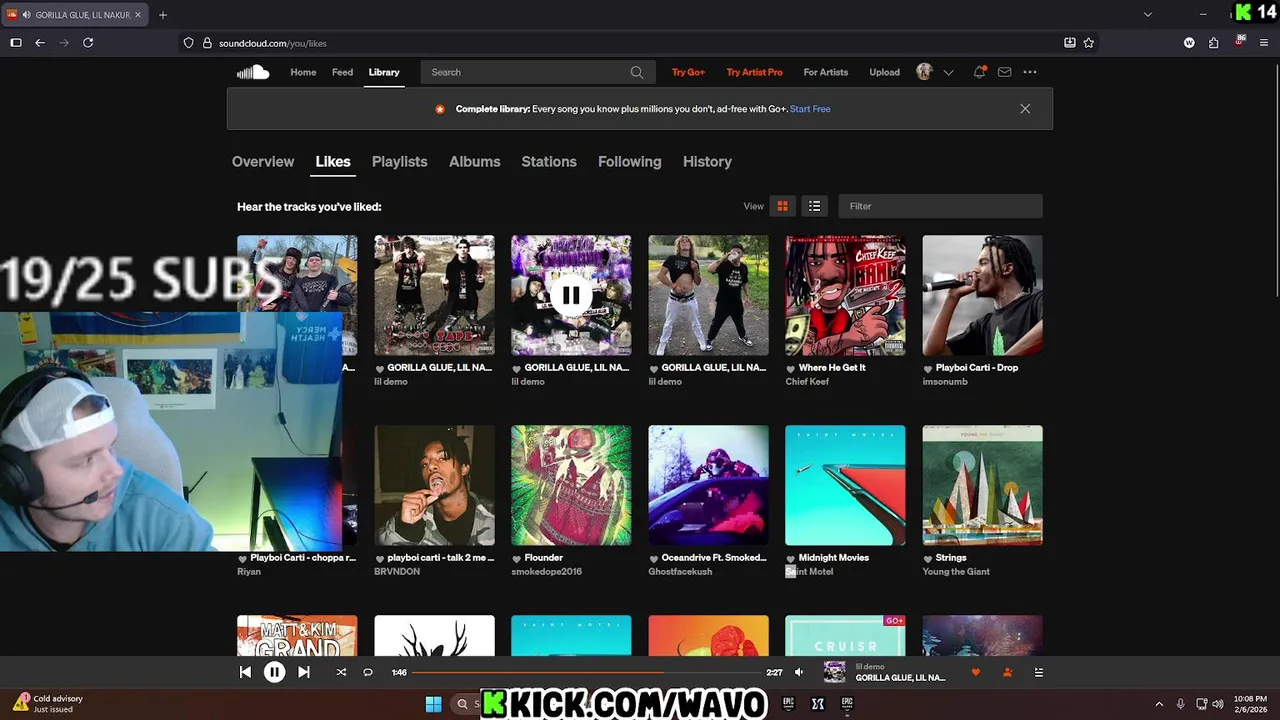Image resolution: width=1280 pixels, height=720 pixels.
Task: Click the Windows Start button
Action: point(433,704)
